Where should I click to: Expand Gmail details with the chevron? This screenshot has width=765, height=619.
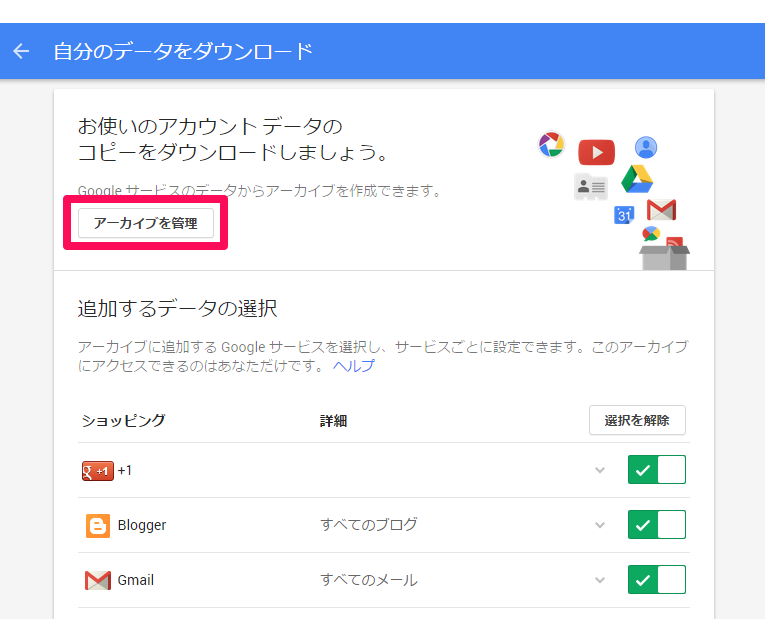600,580
